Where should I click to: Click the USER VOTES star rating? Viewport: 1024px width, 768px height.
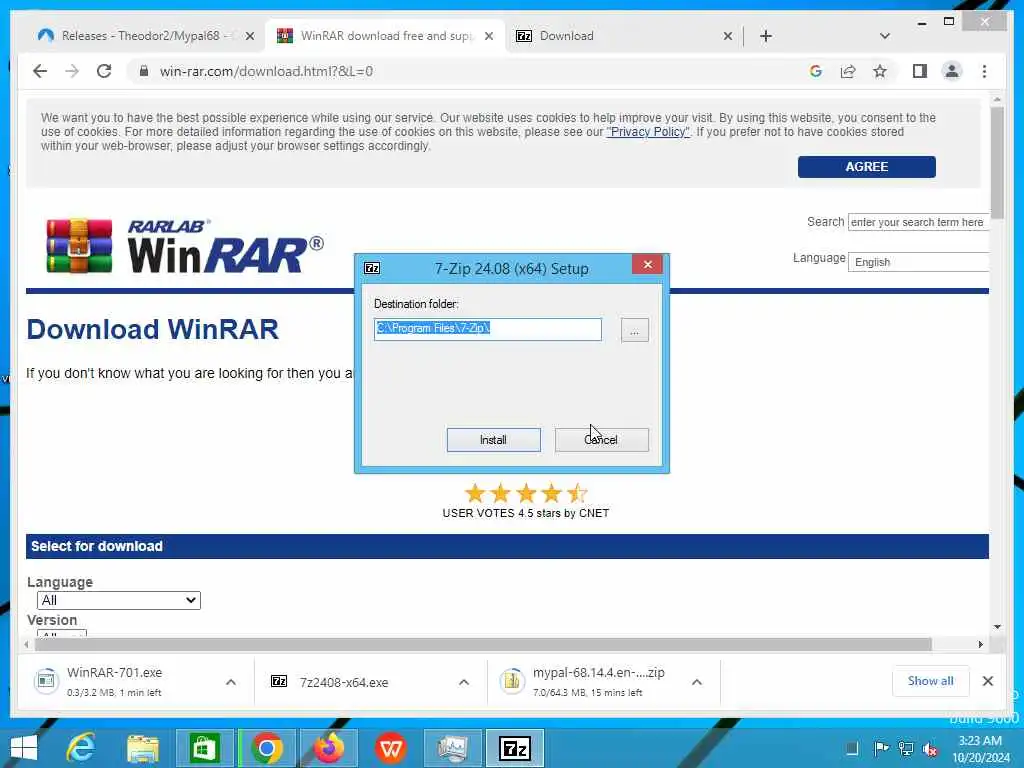click(526, 493)
